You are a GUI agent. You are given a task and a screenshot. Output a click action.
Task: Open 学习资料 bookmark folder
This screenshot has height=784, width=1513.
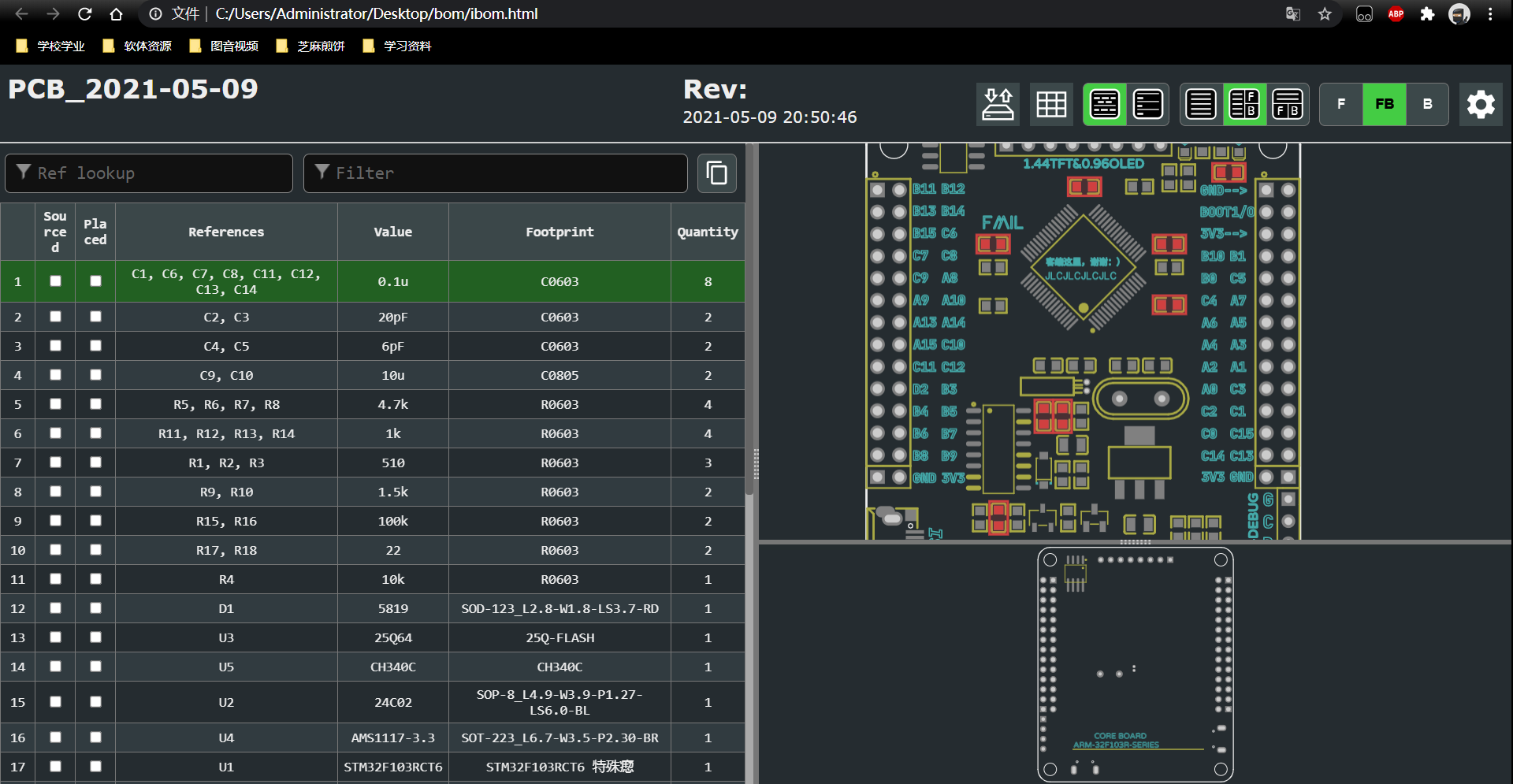click(397, 46)
